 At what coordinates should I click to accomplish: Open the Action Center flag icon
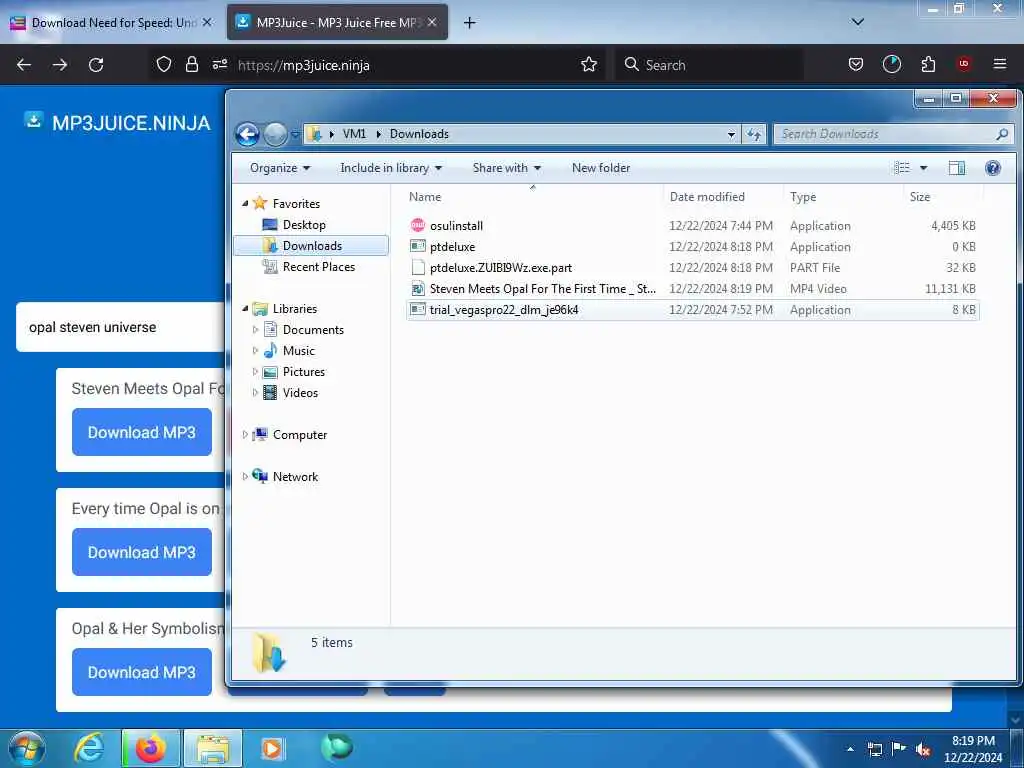pos(899,749)
